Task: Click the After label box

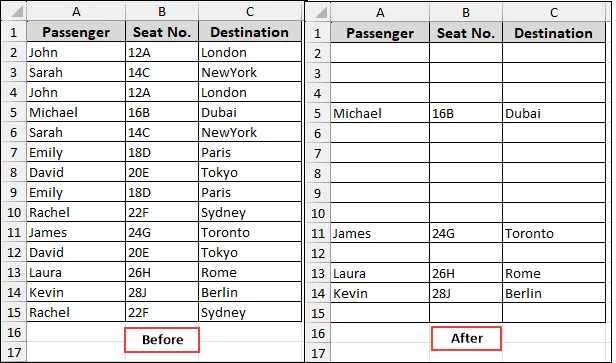Action: pos(466,338)
